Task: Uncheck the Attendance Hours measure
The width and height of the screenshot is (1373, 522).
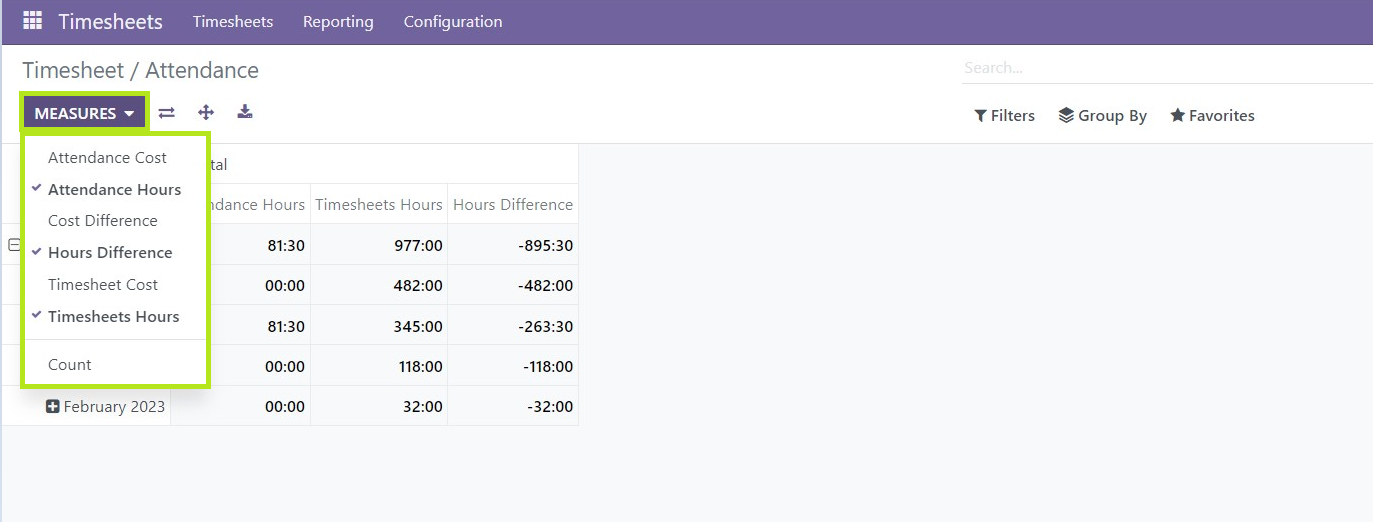Action: (x=115, y=189)
